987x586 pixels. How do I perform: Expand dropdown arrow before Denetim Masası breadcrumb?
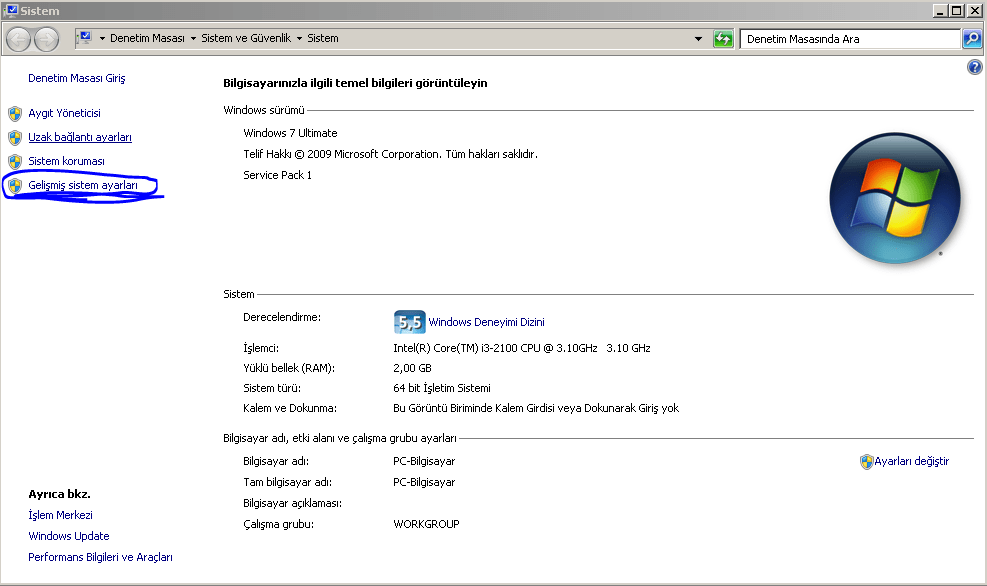102,38
